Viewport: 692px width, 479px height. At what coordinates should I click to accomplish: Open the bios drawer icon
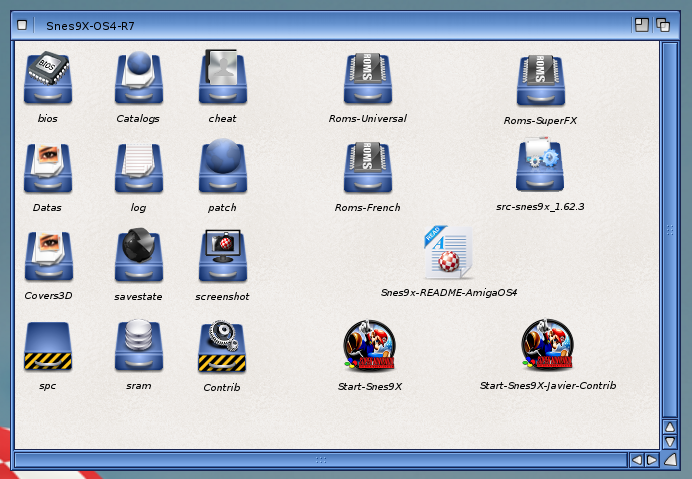pos(48,78)
